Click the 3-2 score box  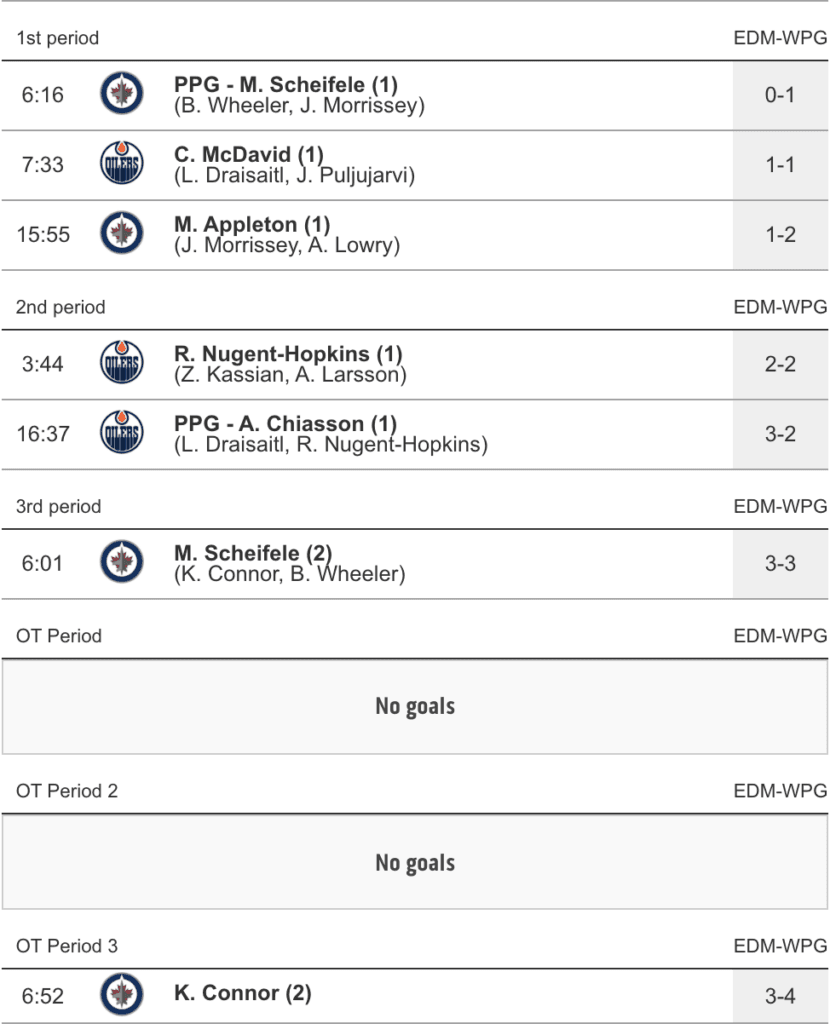click(780, 433)
